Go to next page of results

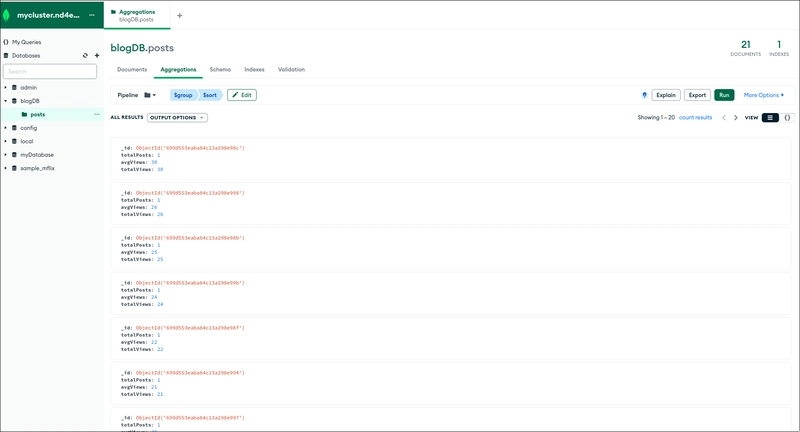(x=736, y=118)
